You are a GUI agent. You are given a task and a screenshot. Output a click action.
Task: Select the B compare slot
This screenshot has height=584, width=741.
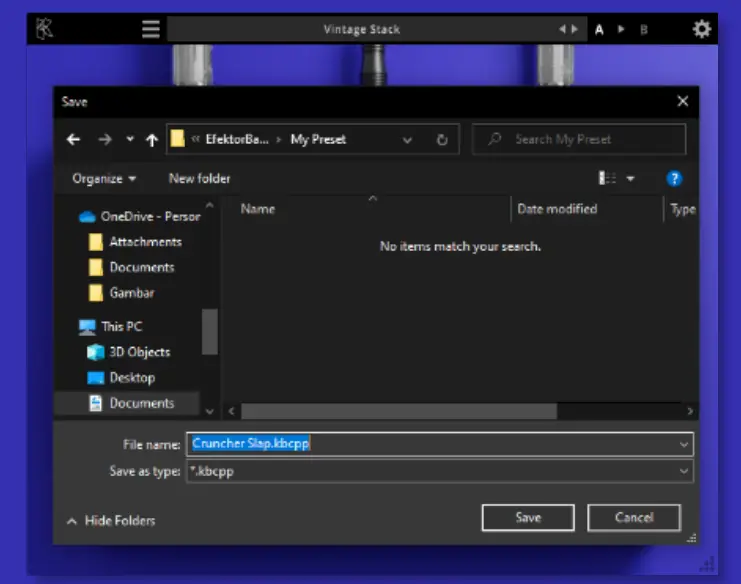[644, 30]
